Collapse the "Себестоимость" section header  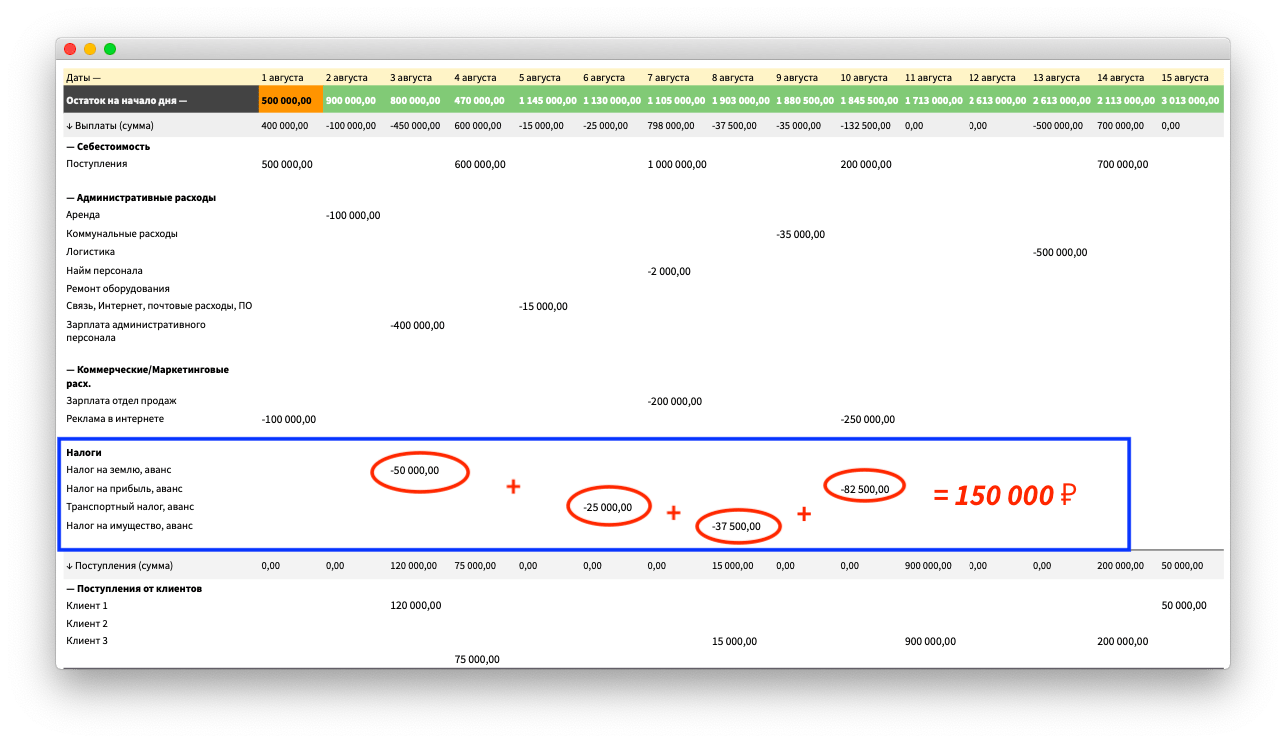click(70, 146)
